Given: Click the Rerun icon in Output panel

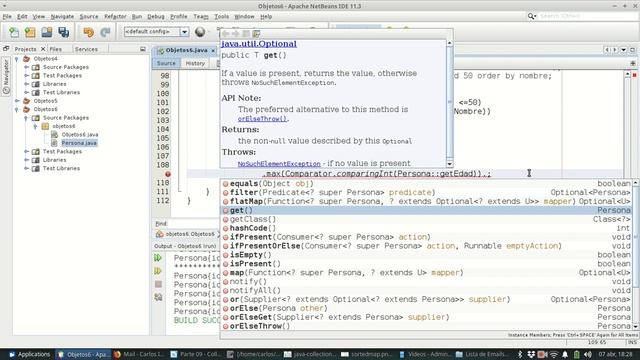Looking at the screenshot, I should 158,258.
